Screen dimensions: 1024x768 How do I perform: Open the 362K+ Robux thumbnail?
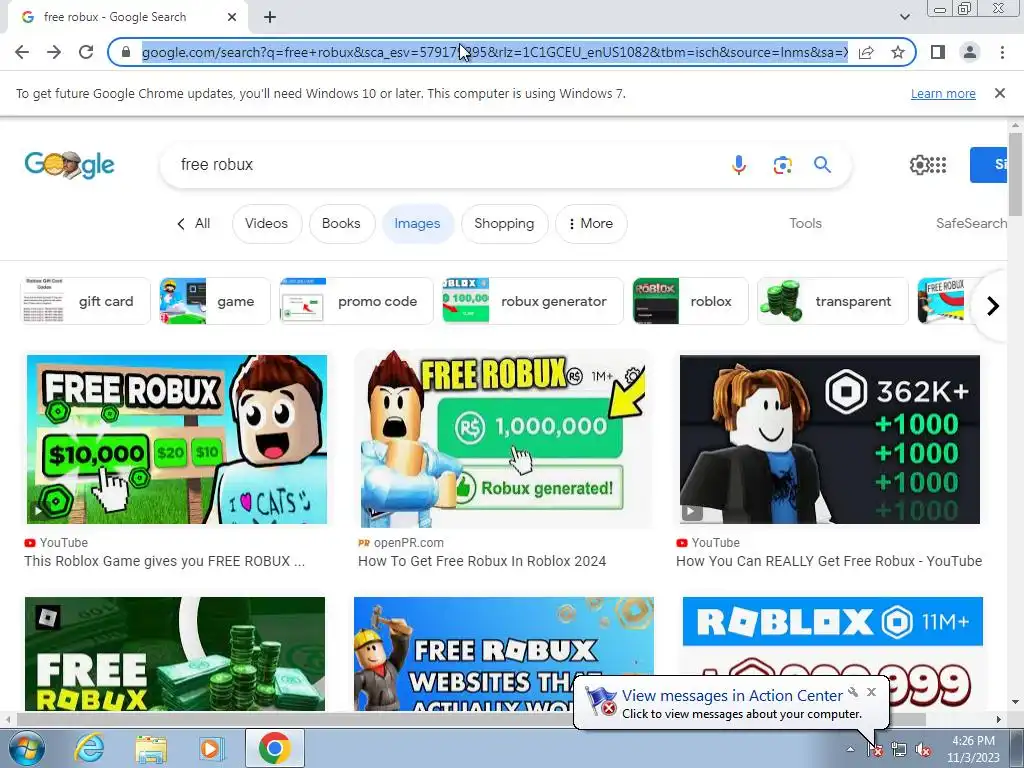829,439
